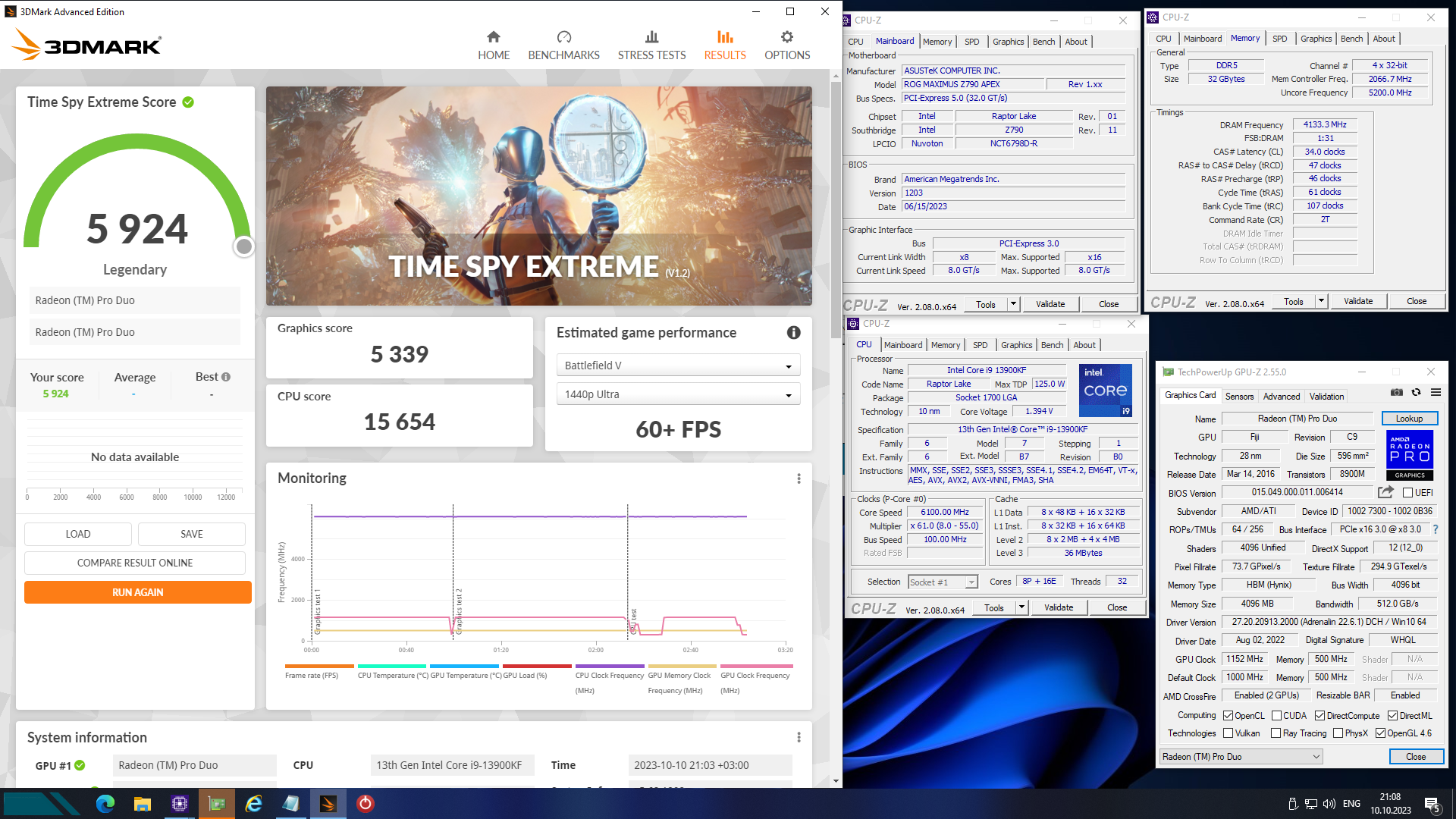Click the AMD Radeon Pro logo in GPU-Z
Screen dimensions: 1456x819
pyautogui.click(x=1410, y=455)
